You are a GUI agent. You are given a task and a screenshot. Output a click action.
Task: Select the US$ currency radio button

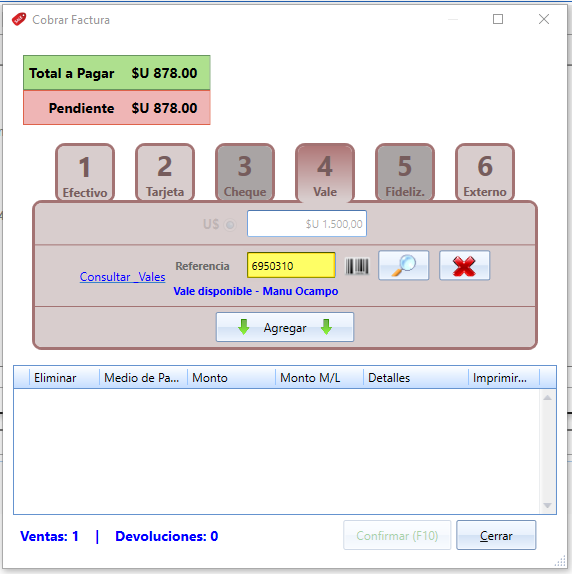[230, 224]
